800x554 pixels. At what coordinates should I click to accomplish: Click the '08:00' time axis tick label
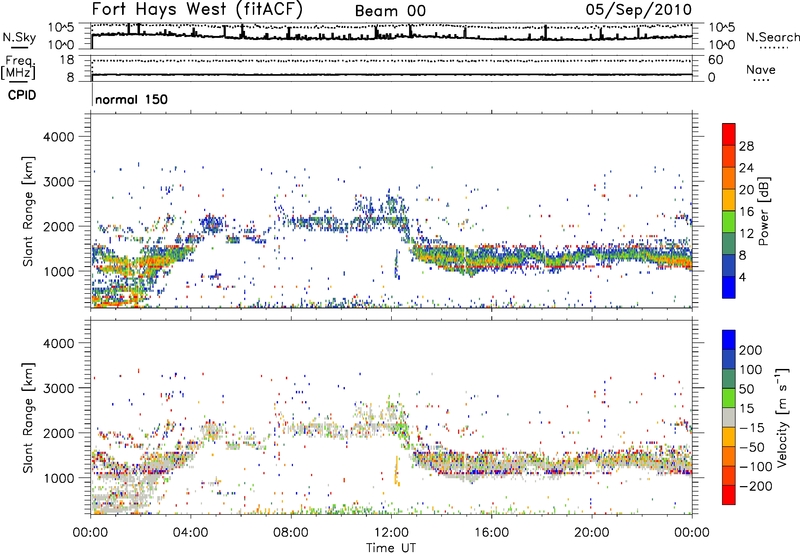pyautogui.click(x=291, y=532)
